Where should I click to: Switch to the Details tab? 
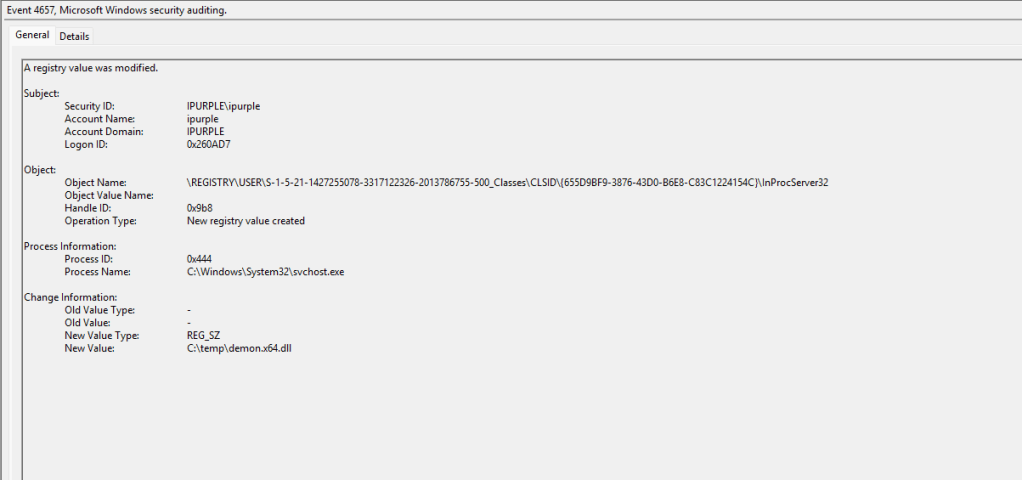point(74,36)
